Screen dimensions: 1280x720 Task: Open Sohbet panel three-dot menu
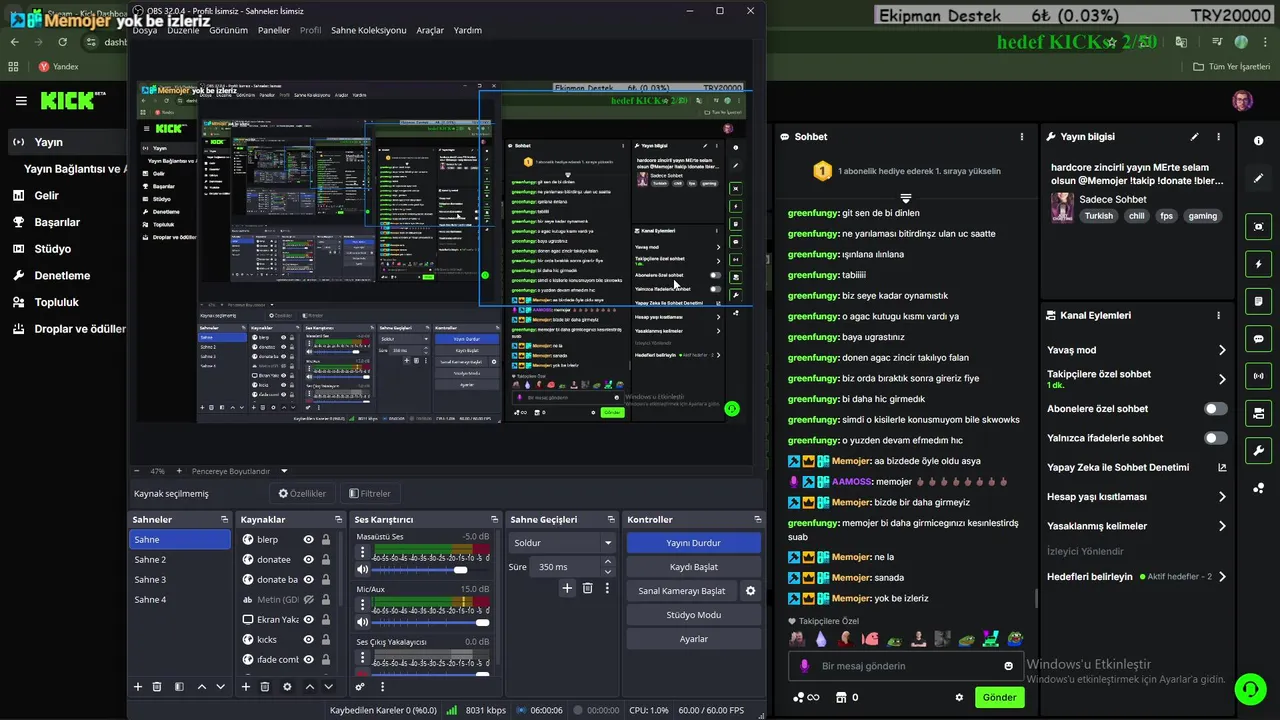[1021, 137]
